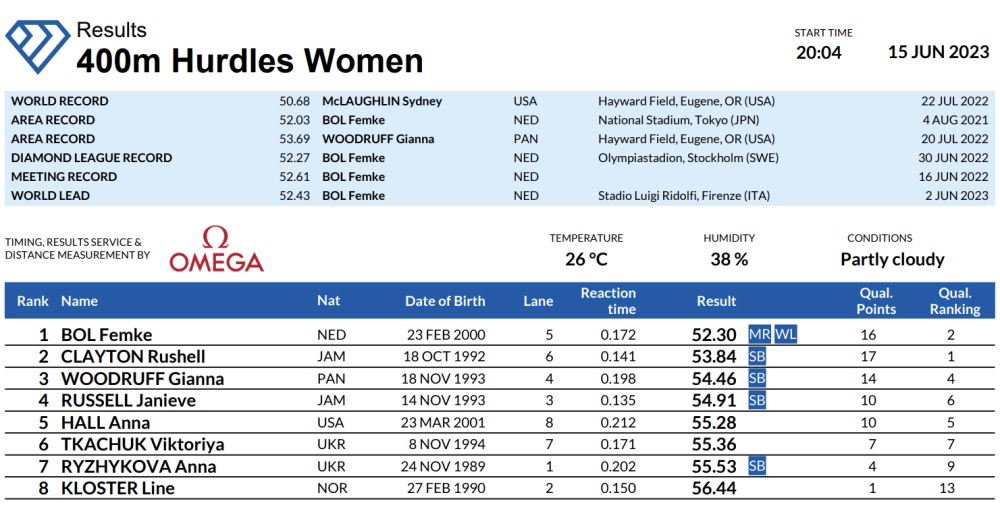This screenshot has height=520, width=1000.
Task: Click the Partly cloudy conditions text
Action: tap(892, 260)
